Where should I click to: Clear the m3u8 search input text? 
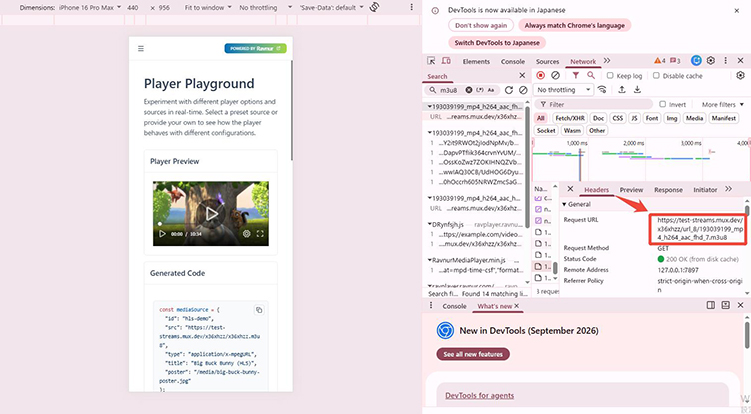click(469, 90)
